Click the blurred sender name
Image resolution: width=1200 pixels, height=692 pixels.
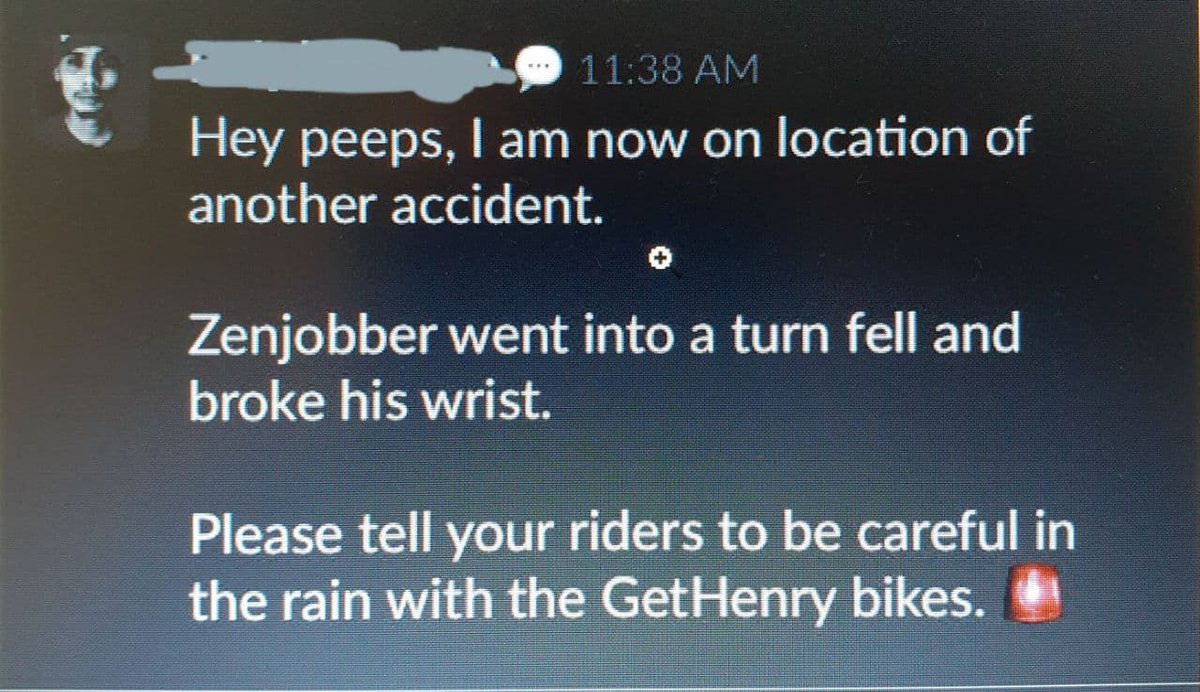(x=340, y=64)
